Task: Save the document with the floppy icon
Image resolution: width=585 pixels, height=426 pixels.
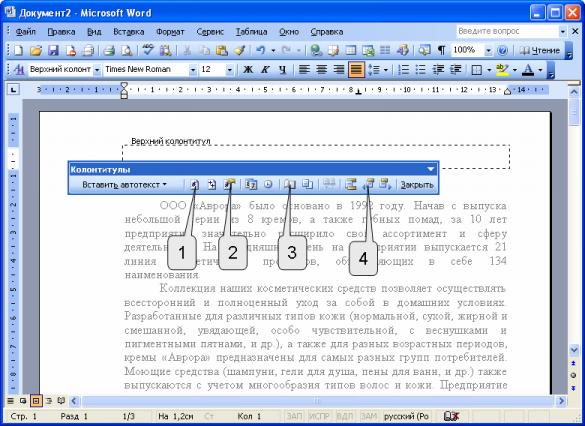Action: tap(53, 50)
